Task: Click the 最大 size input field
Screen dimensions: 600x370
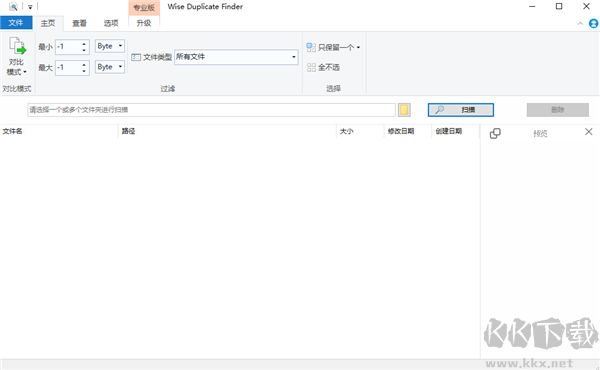Action: coord(68,68)
